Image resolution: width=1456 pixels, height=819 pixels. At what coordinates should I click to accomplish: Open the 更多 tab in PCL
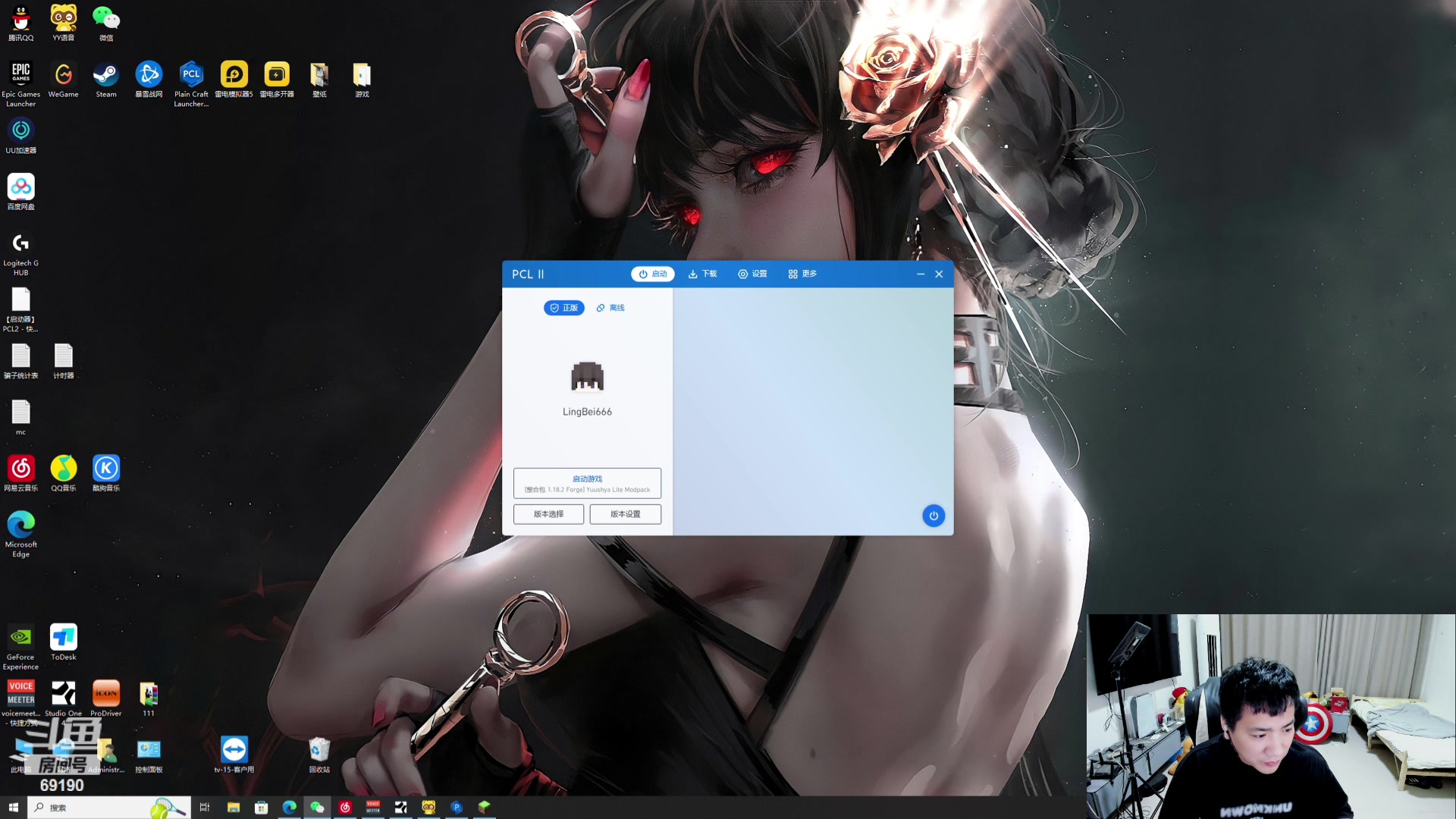pyautogui.click(x=802, y=274)
